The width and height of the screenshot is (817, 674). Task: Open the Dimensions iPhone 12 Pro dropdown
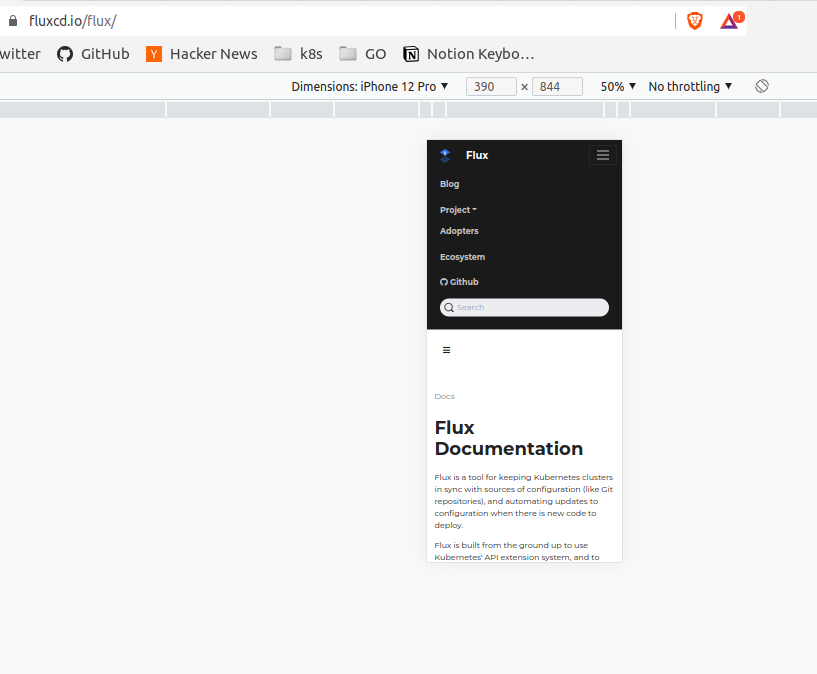coord(369,86)
